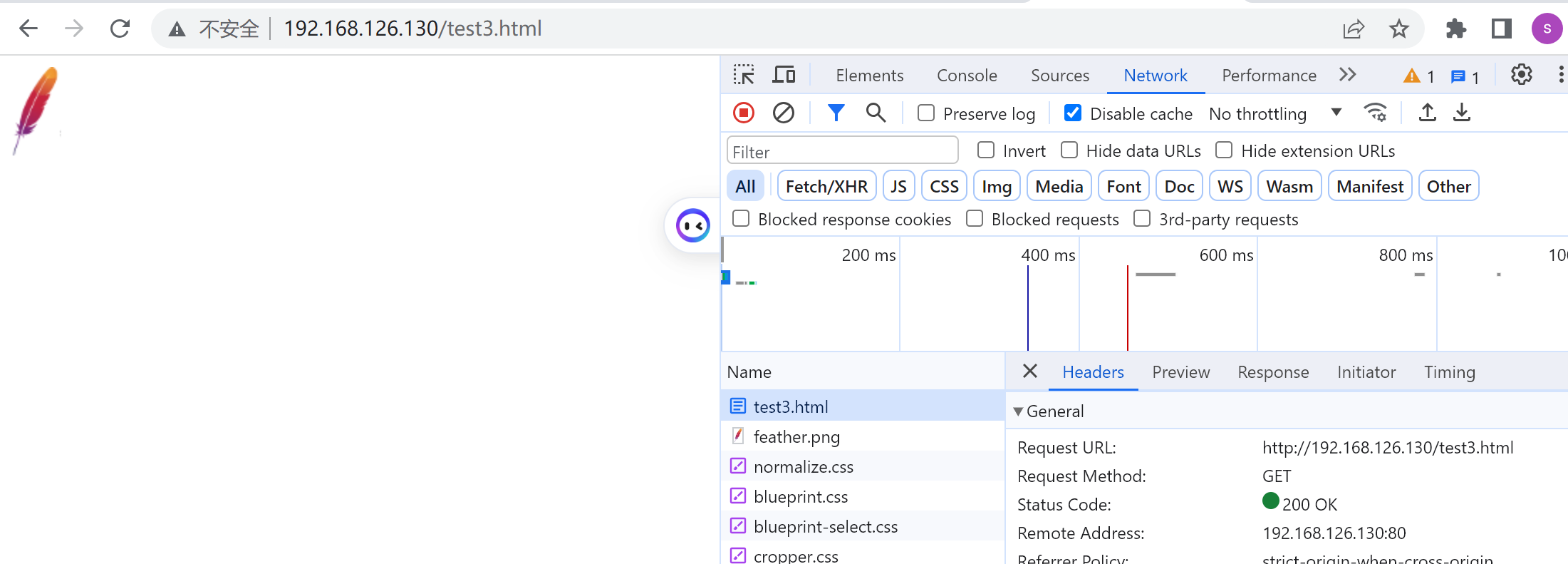Image resolution: width=1568 pixels, height=564 pixels.
Task: Click the export HAR download icon
Action: point(1462,113)
